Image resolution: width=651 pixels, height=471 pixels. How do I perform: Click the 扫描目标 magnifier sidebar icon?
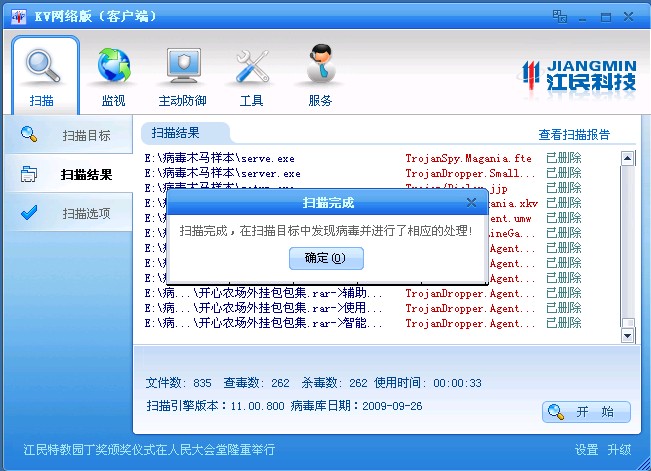(29, 134)
